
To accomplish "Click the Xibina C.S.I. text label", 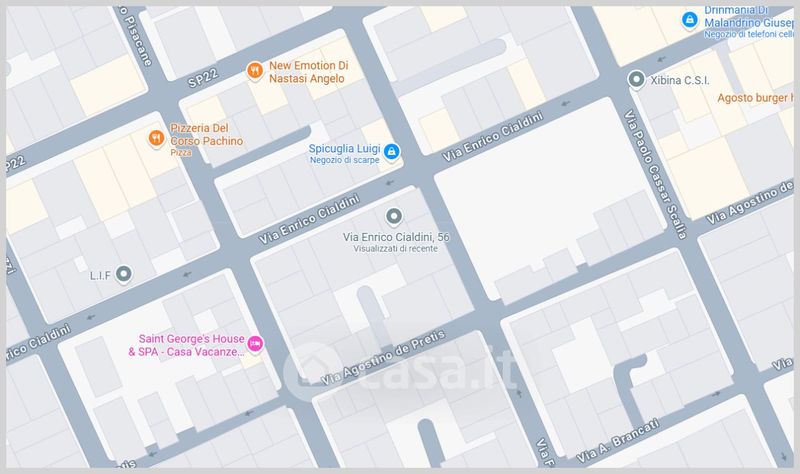I will click(x=680, y=80).
